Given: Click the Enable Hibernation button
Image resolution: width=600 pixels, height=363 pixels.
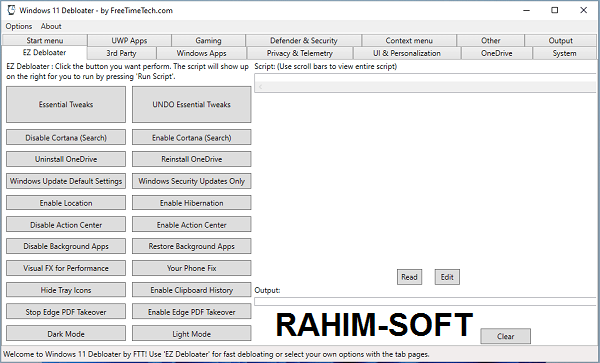Looking at the screenshot, I should (x=192, y=203).
